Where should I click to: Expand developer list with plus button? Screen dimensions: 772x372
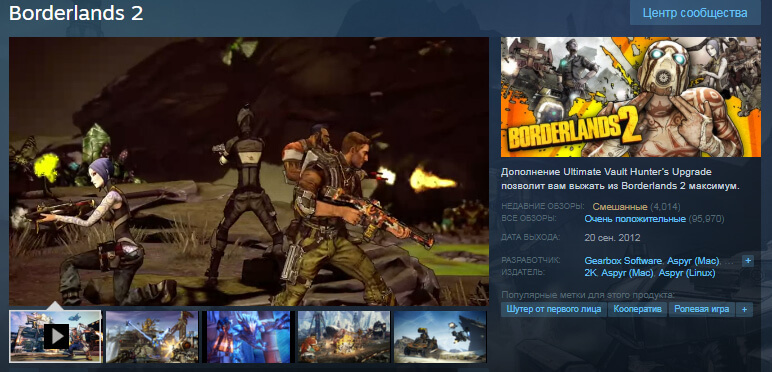point(748,261)
